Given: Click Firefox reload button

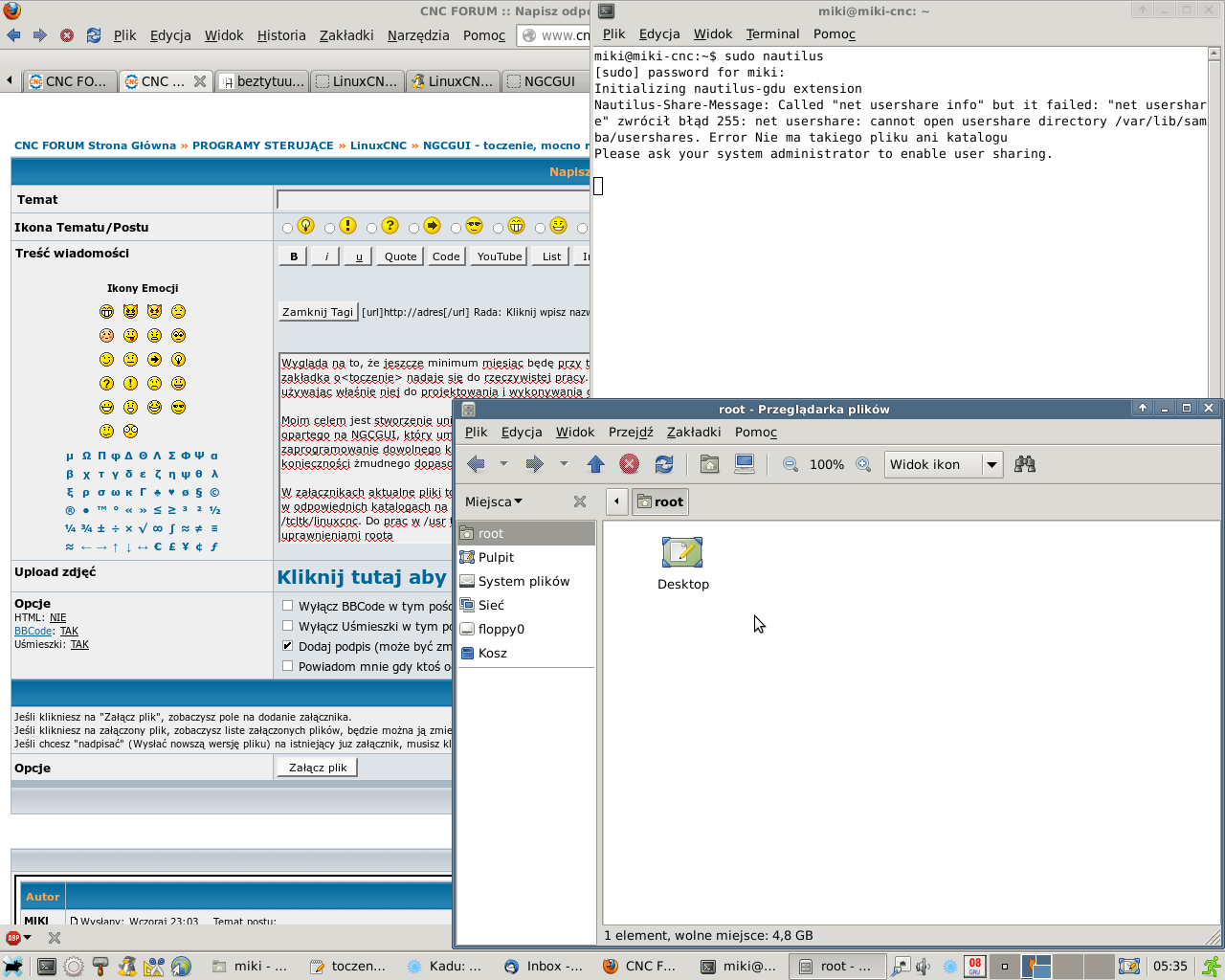Looking at the screenshot, I should (x=94, y=35).
